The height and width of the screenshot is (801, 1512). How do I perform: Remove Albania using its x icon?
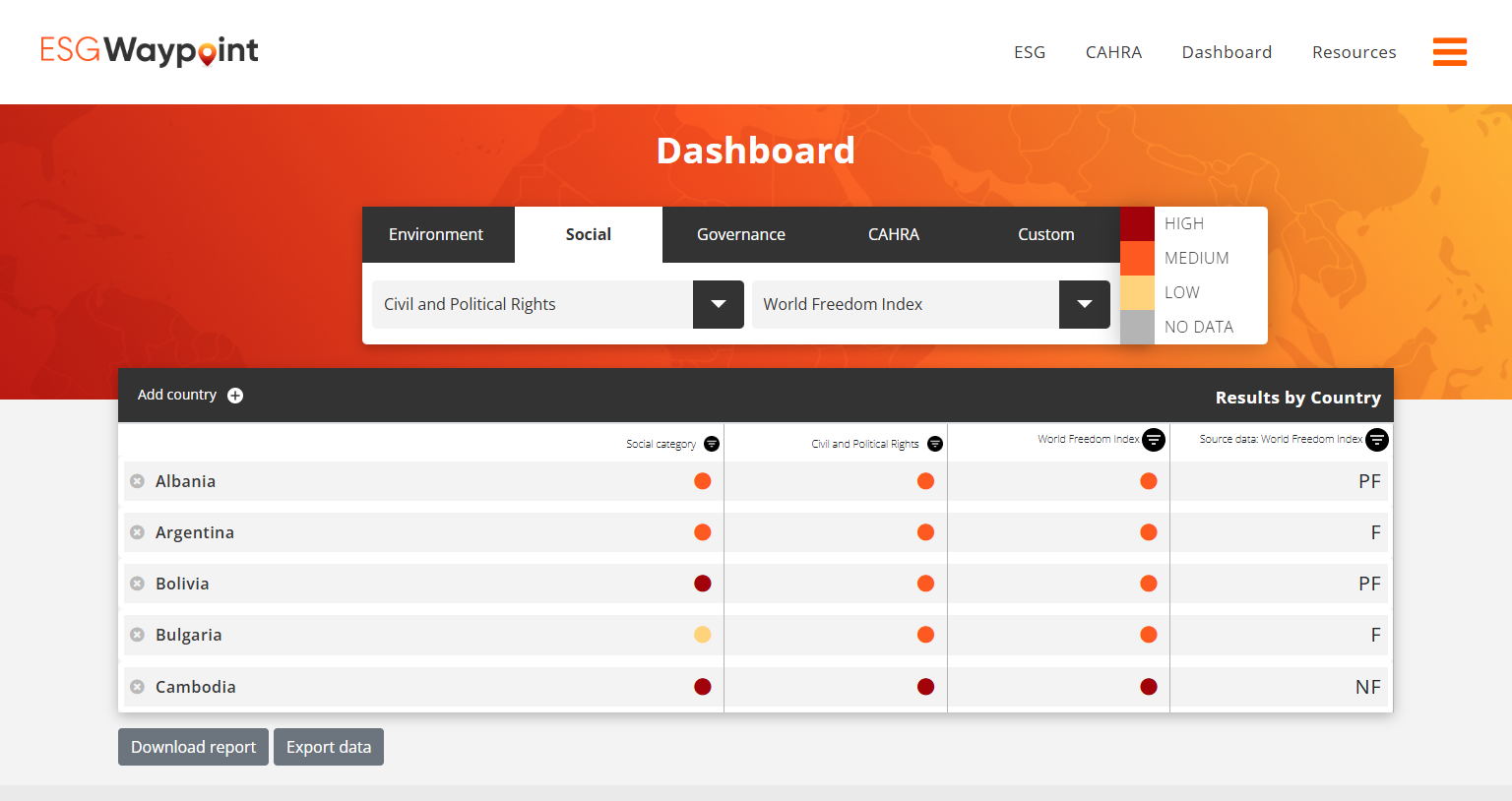click(138, 481)
